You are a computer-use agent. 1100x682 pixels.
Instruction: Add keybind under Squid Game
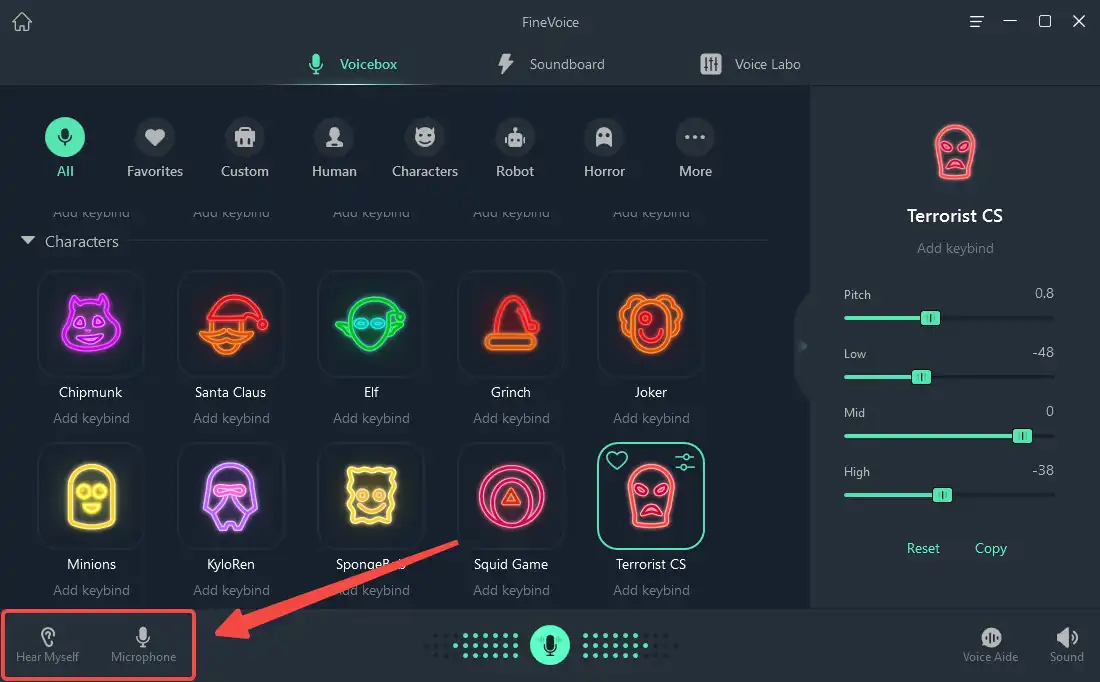[x=511, y=590]
